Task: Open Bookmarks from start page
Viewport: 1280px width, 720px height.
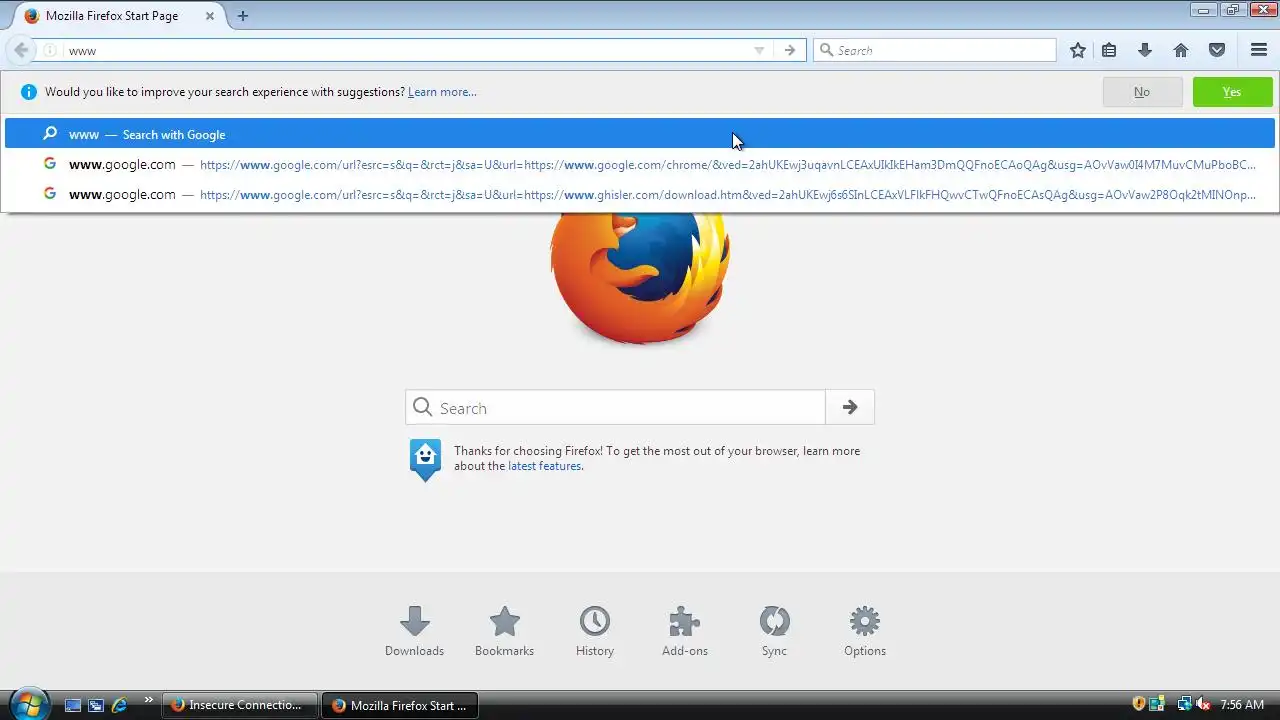Action: (x=504, y=632)
